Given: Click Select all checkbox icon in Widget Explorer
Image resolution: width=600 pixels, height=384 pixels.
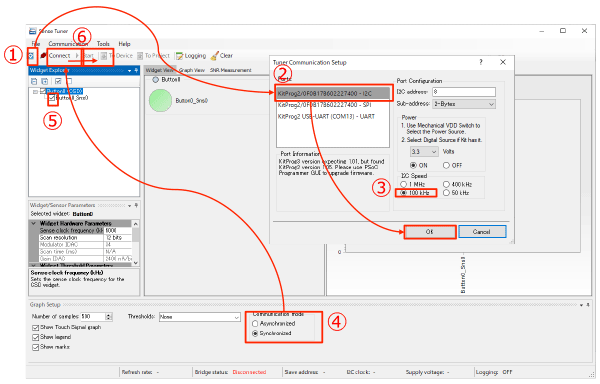Looking at the screenshot, I should coord(58,81).
